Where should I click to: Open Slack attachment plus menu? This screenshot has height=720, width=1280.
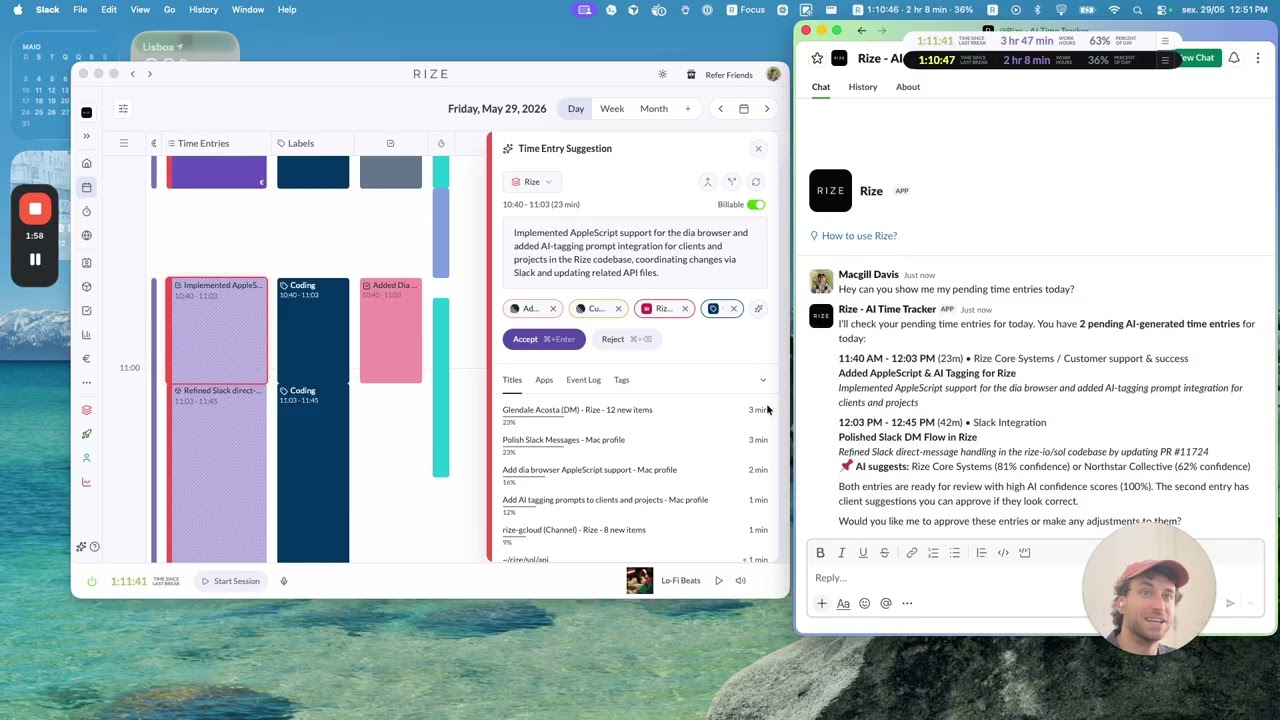pyautogui.click(x=822, y=603)
